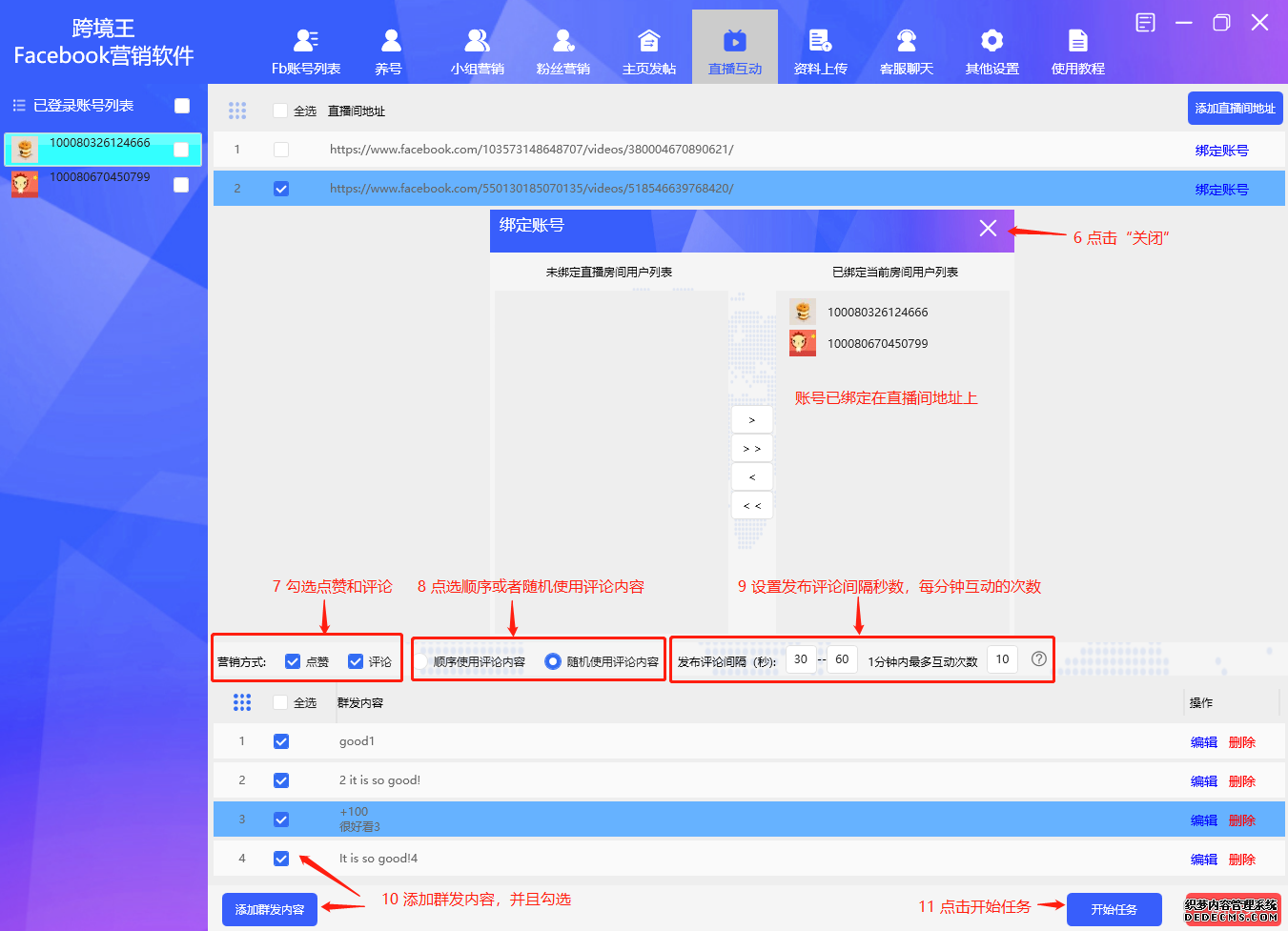Check the box for first live stream URL
The height and width of the screenshot is (931, 1288).
click(280, 150)
